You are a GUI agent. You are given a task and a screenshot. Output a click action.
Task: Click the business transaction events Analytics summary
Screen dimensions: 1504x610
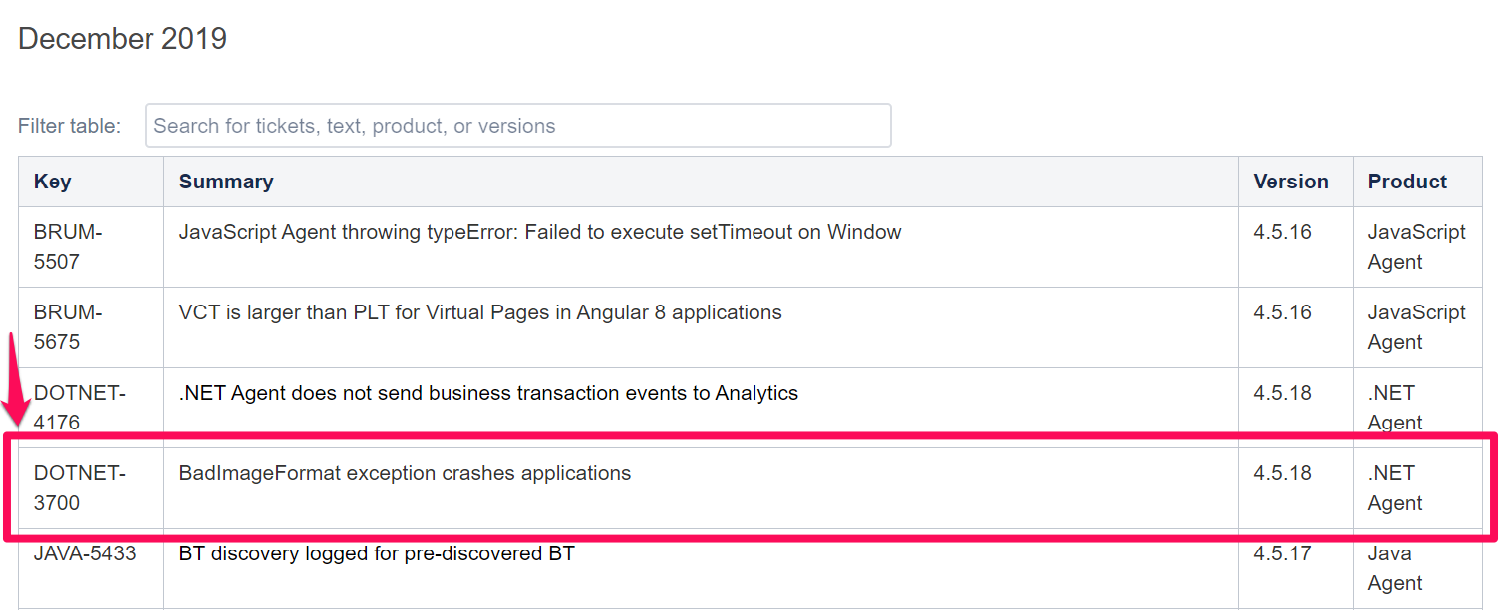click(x=488, y=393)
